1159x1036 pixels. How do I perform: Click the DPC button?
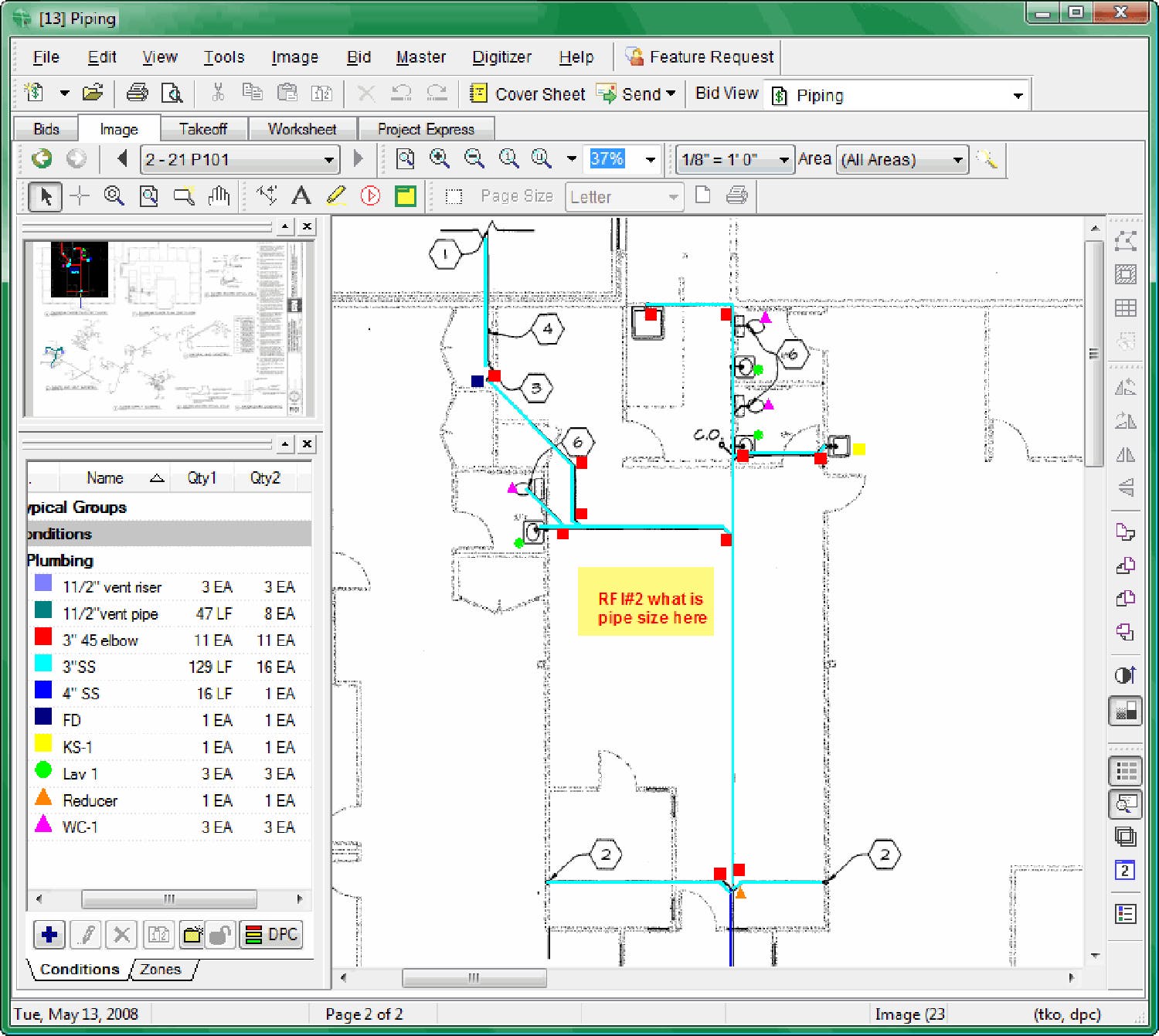[x=271, y=935]
